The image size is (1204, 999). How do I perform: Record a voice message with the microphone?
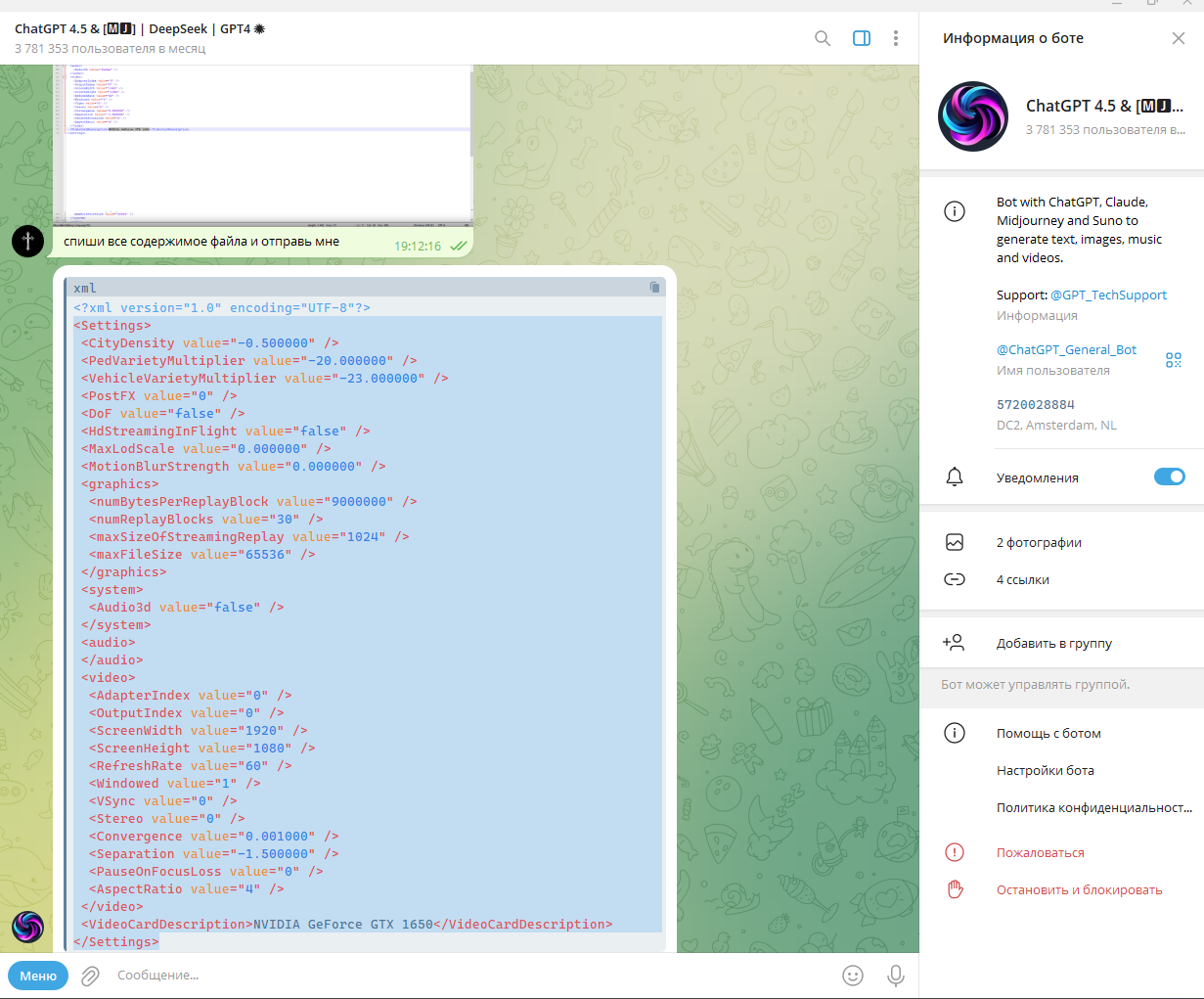pyautogui.click(x=895, y=976)
